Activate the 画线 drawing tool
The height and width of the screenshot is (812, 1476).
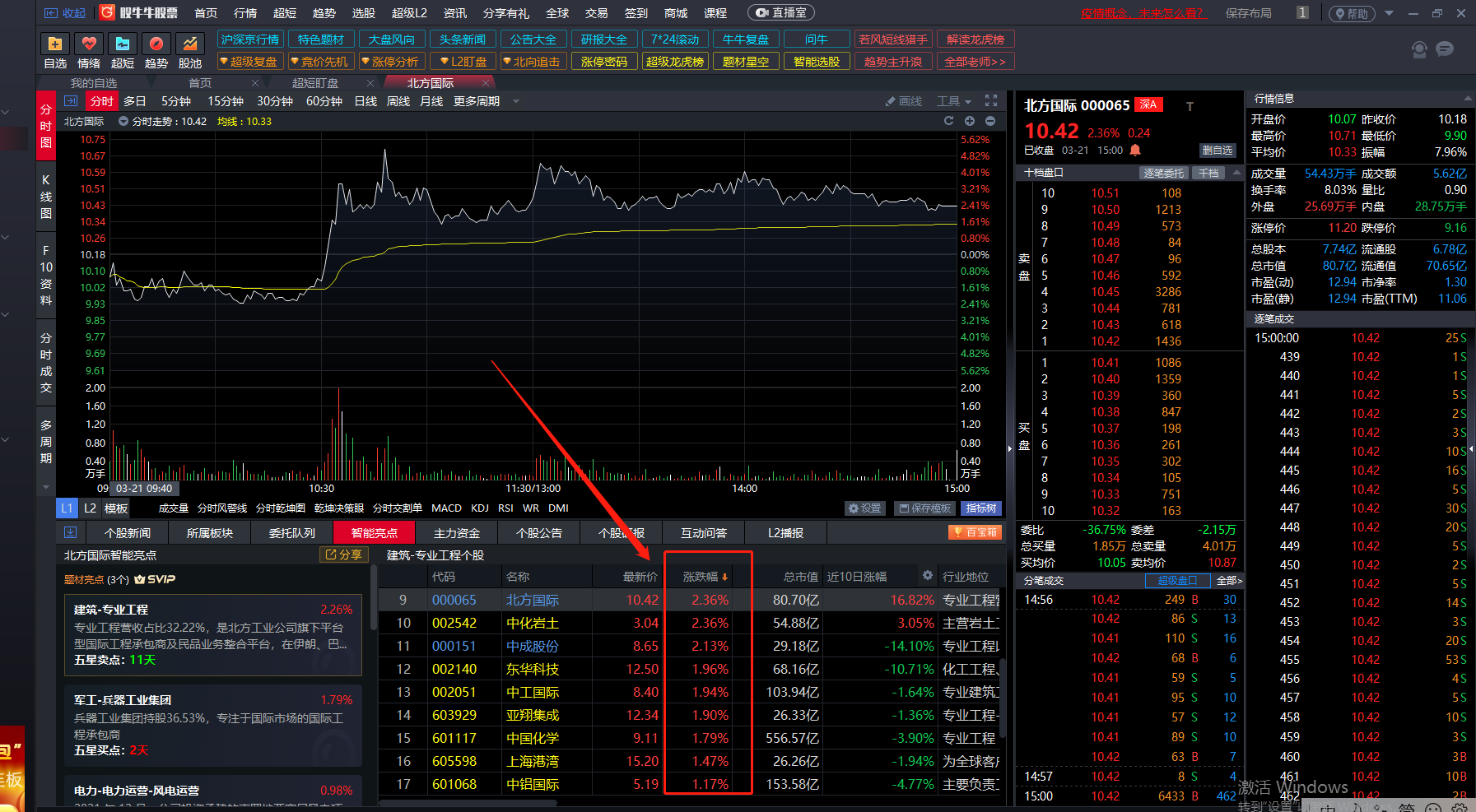pyautogui.click(x=904, y=101)
